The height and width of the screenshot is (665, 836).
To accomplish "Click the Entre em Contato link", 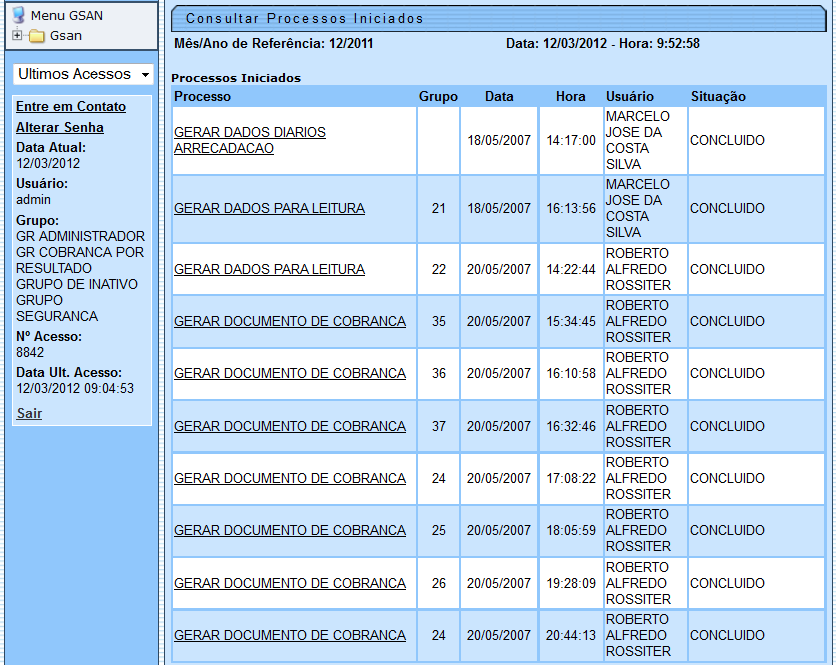I will click(x=72, y=106).
